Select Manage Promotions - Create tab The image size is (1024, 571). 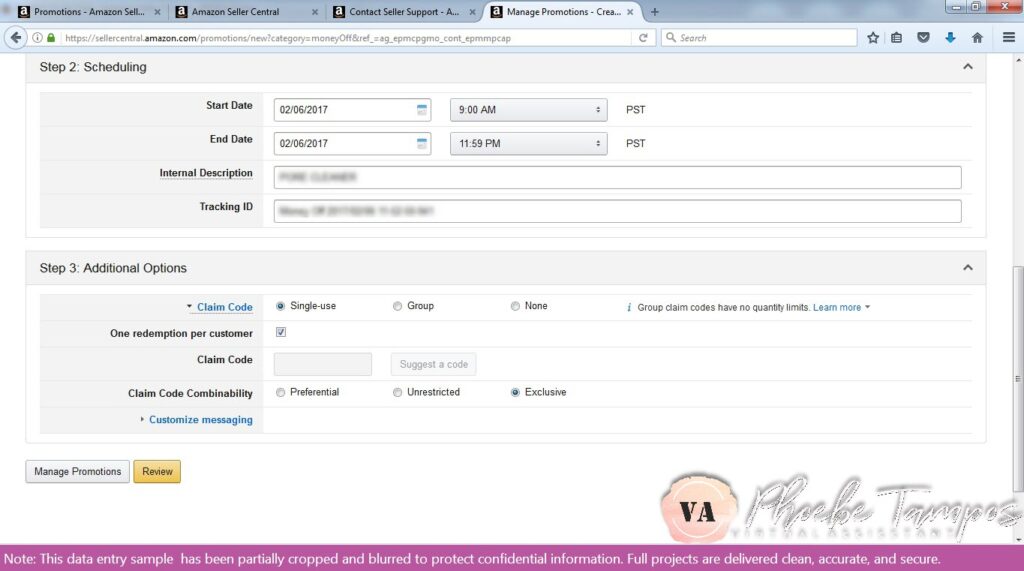coord(562,12)
